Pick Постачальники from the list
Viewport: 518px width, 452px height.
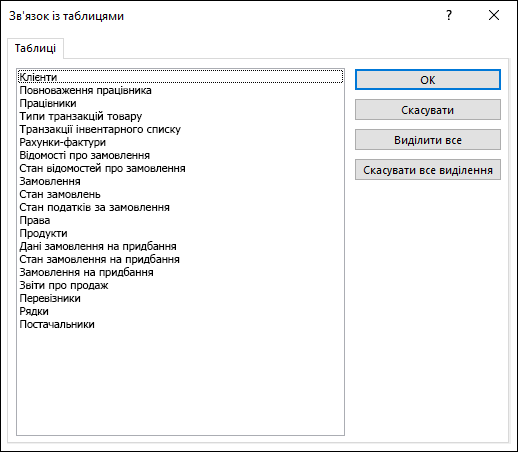coord(180,324)
